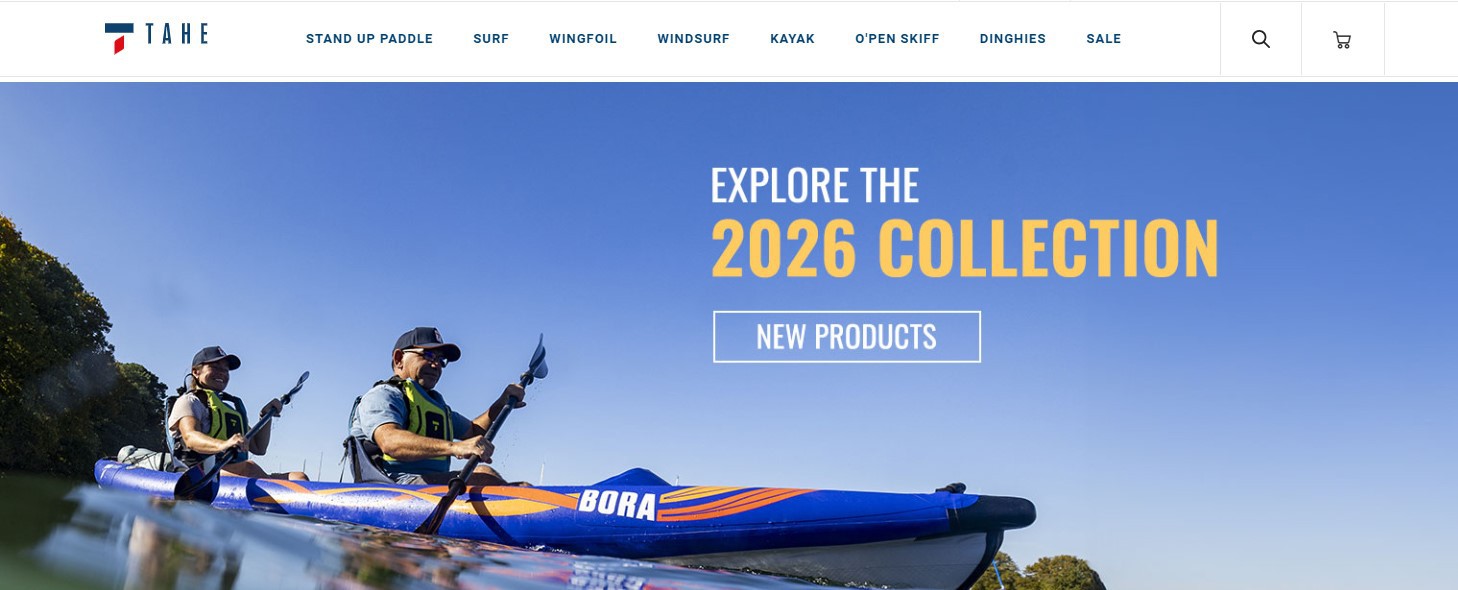Viewport: 1458px width, 590px height.
Task: Click the man paddling in front seat
Action: [420, 410]
